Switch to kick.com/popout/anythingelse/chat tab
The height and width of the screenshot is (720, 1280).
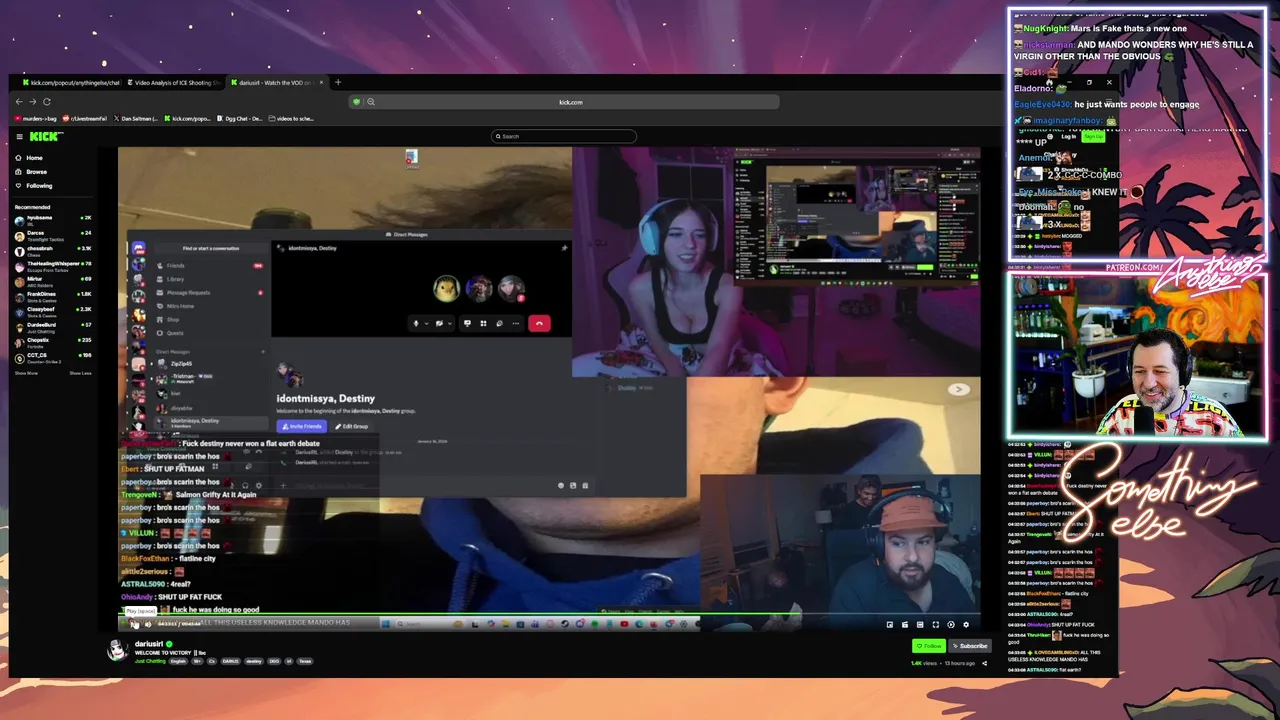click(70, 83)
